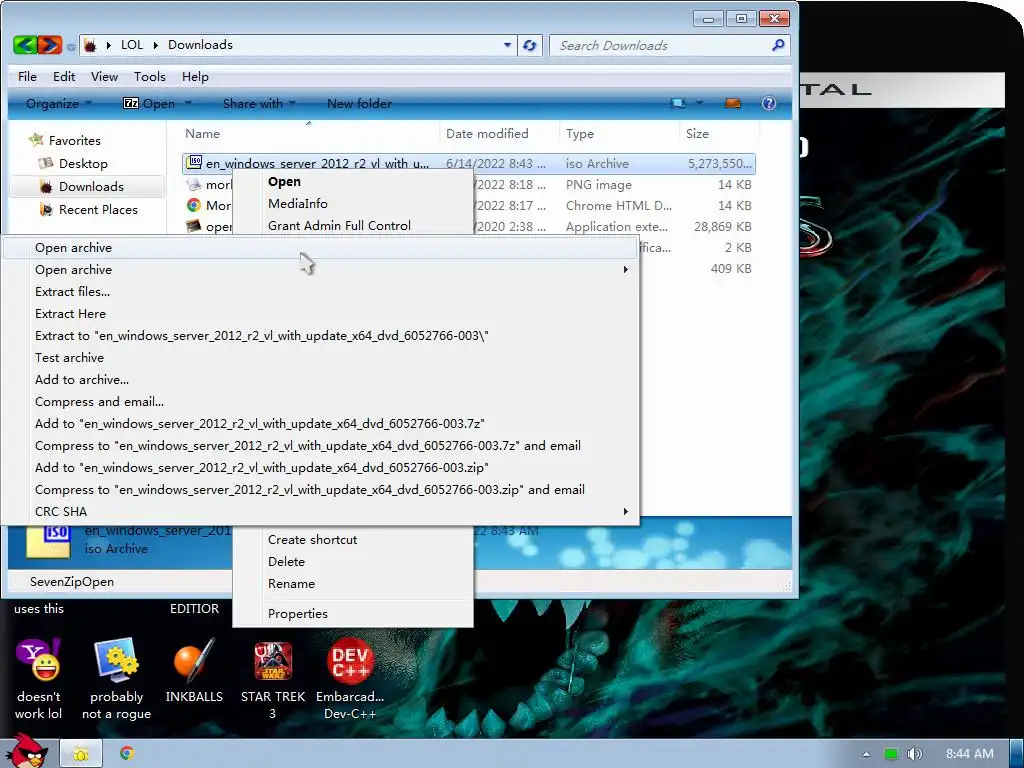Go forward with the orange arrow button
The height and width of the screenshot is (768, 1024).
(x=49, y=45)
